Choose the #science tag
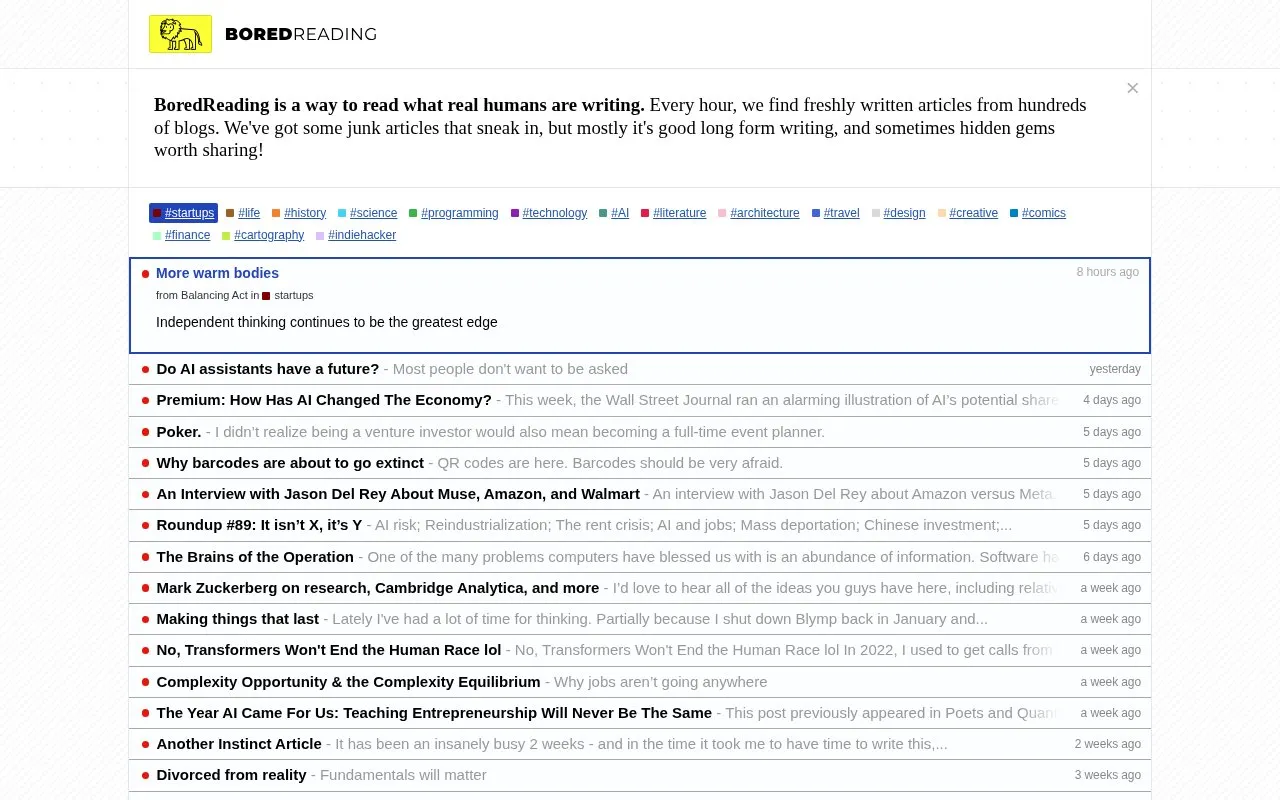The image size is (1280, 800). point(367,213)
